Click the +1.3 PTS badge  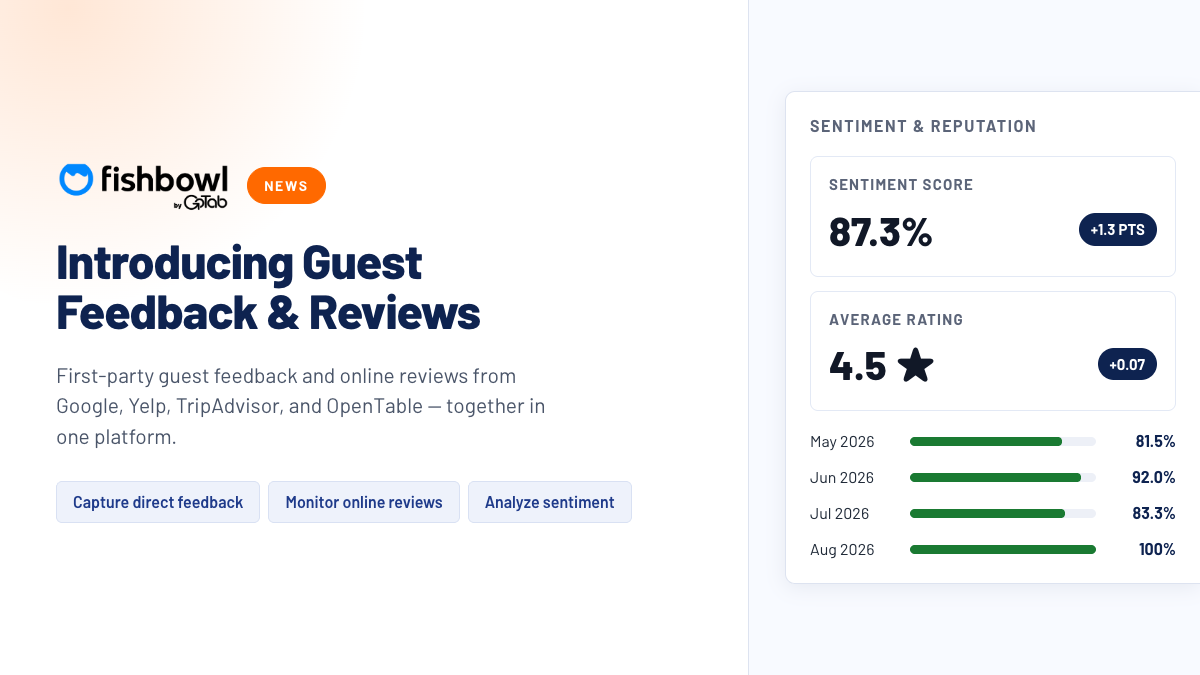(x=1118, y=230)
